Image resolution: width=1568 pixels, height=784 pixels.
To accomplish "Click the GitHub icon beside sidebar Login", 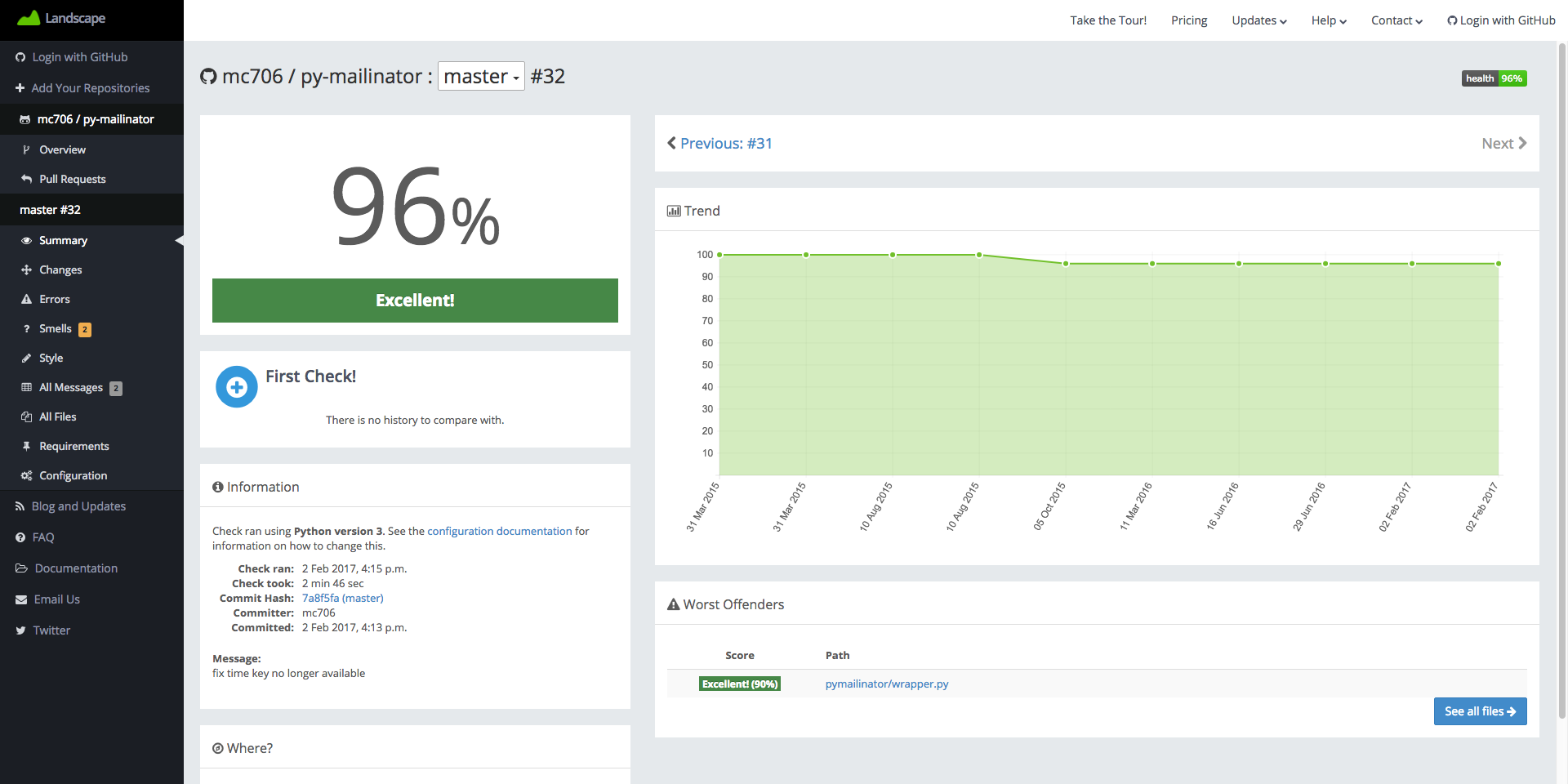I will [20, 57].
